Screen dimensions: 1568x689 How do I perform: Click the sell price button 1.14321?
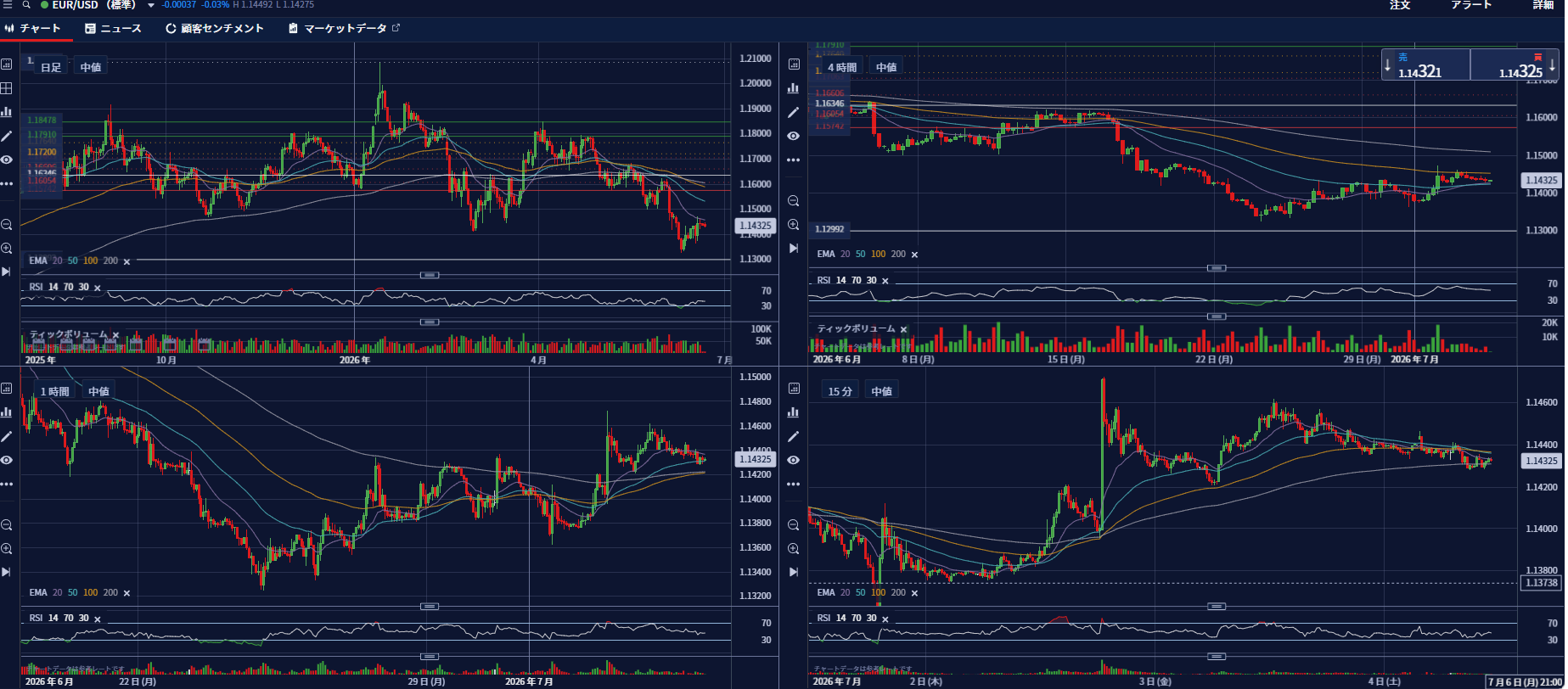(x=1426, y=64)
